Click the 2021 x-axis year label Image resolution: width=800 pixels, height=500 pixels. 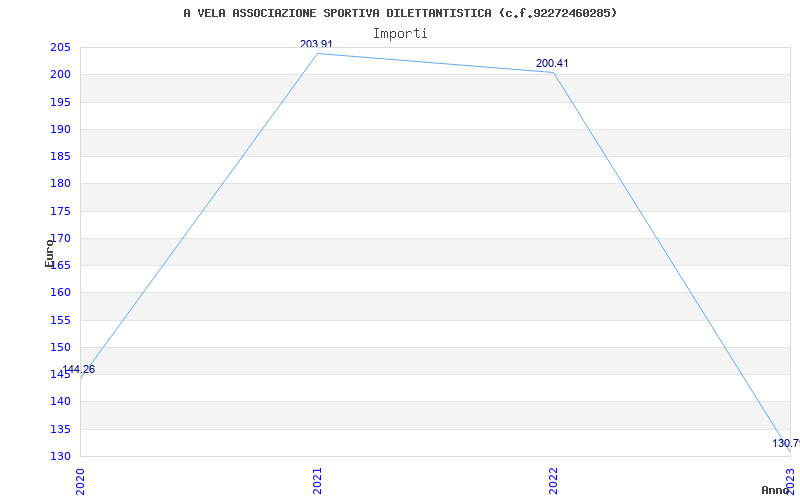click(x=317, y=482)
